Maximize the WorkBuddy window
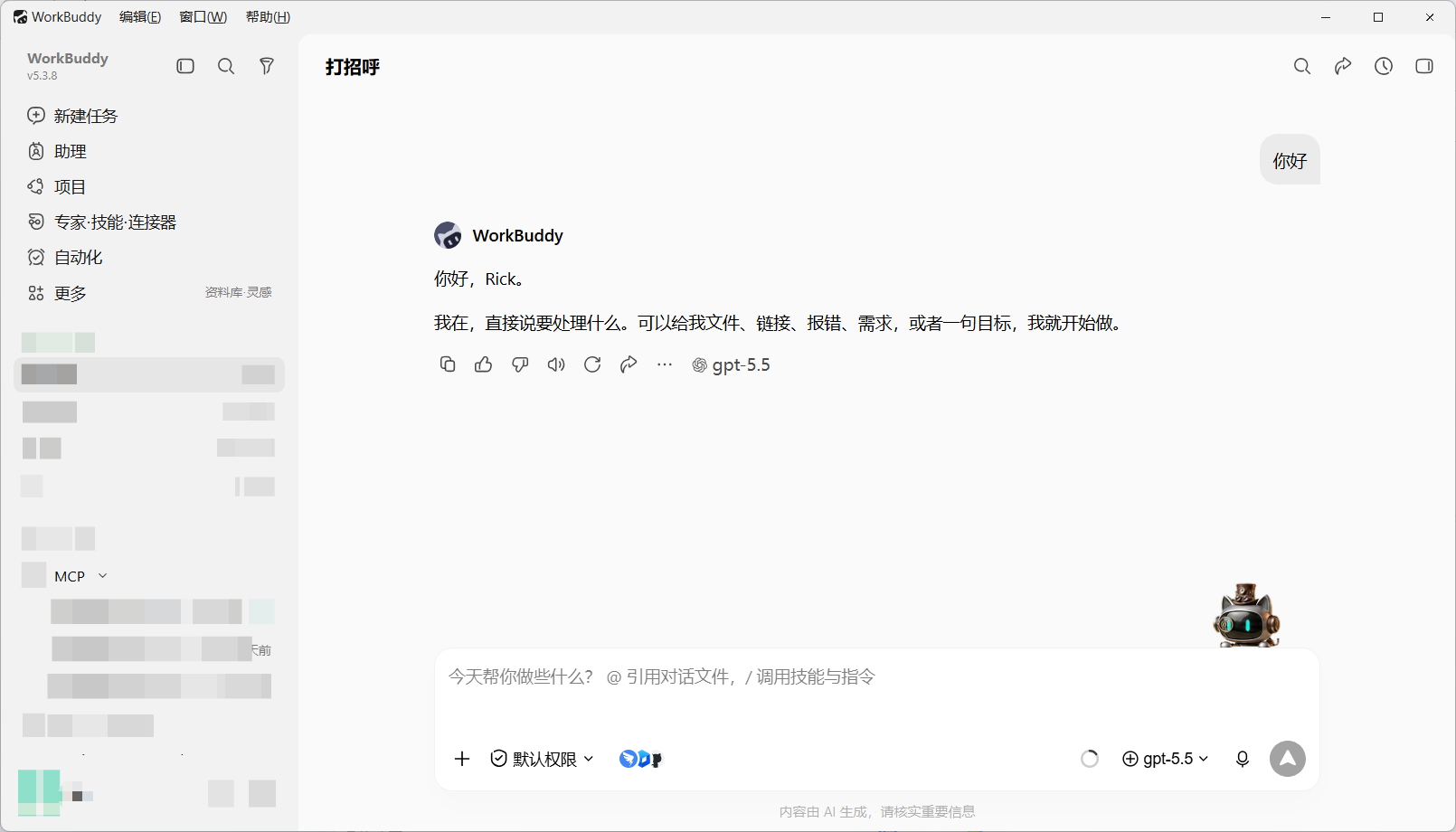The width and height of the screenshot is (1456, 832). coord(1378,17)
